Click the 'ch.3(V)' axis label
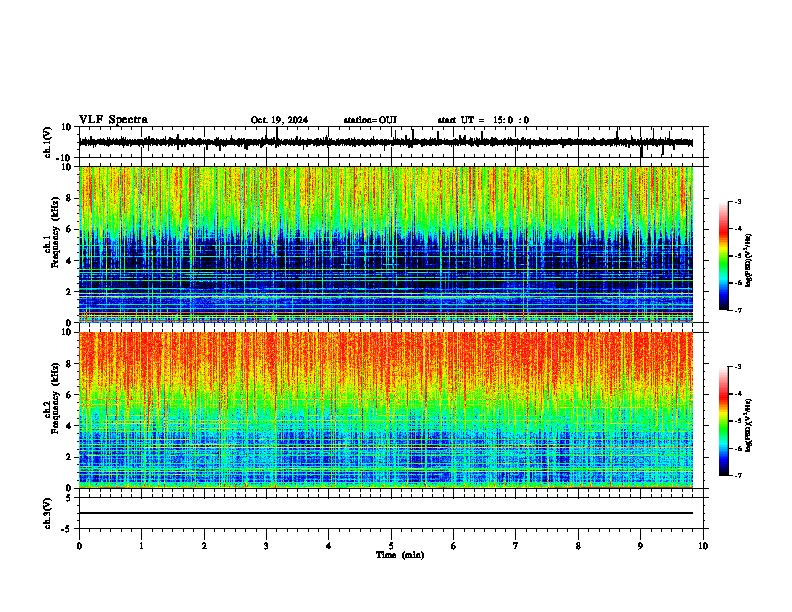The width and height of the screenshot is (792, 612). click(x=48, y=513)
